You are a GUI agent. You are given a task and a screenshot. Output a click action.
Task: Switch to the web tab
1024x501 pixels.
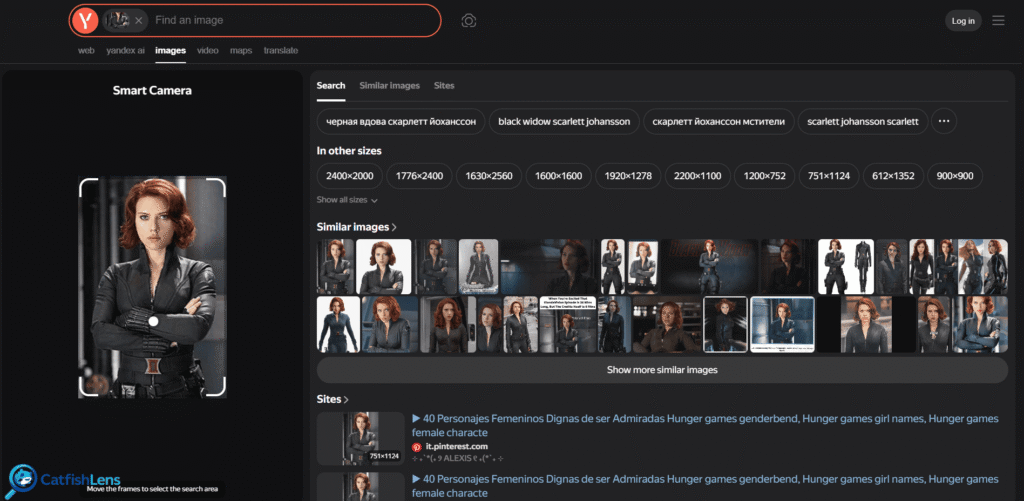(86, 50)
